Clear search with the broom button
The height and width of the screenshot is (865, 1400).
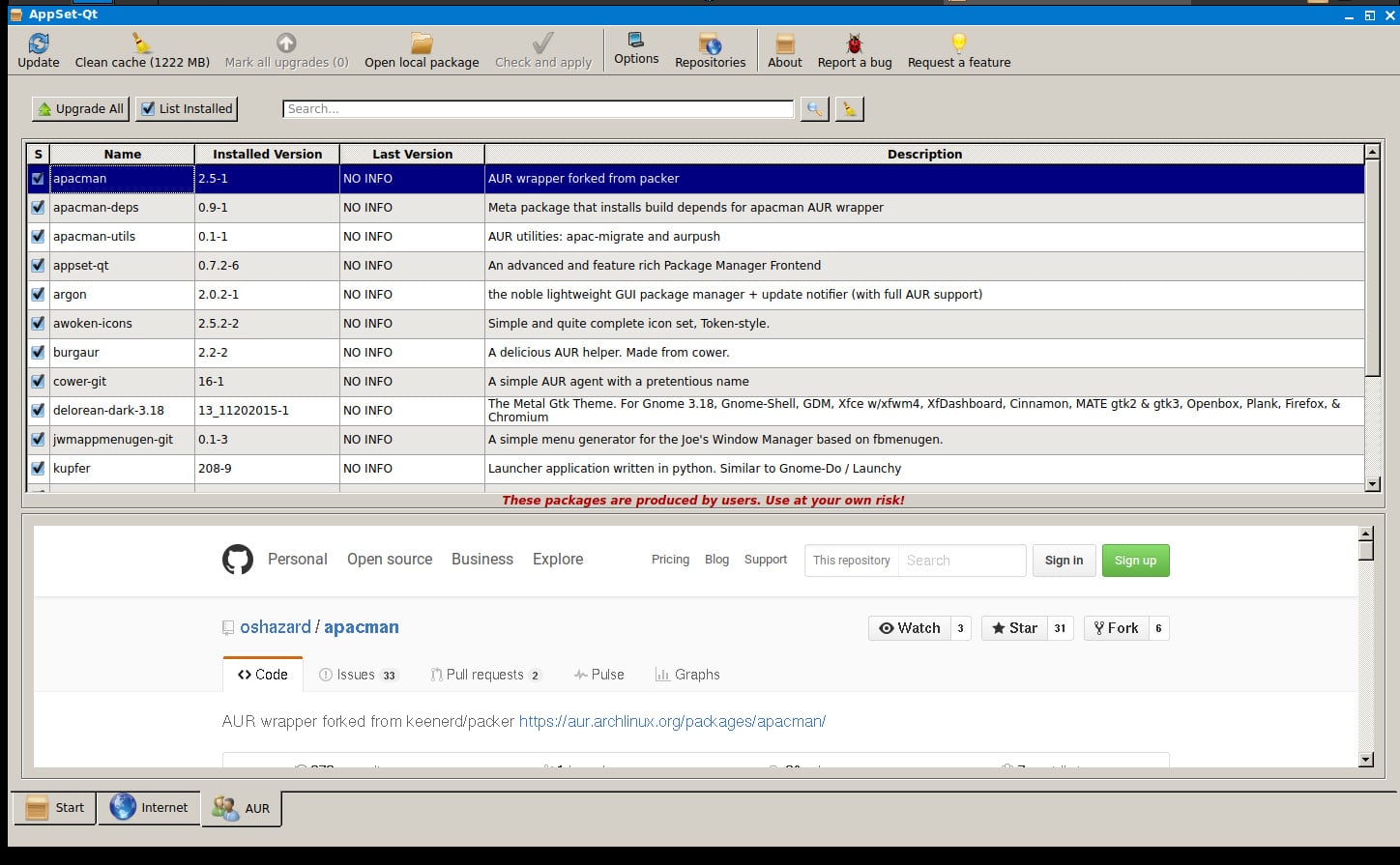click(x=849, y=109)
